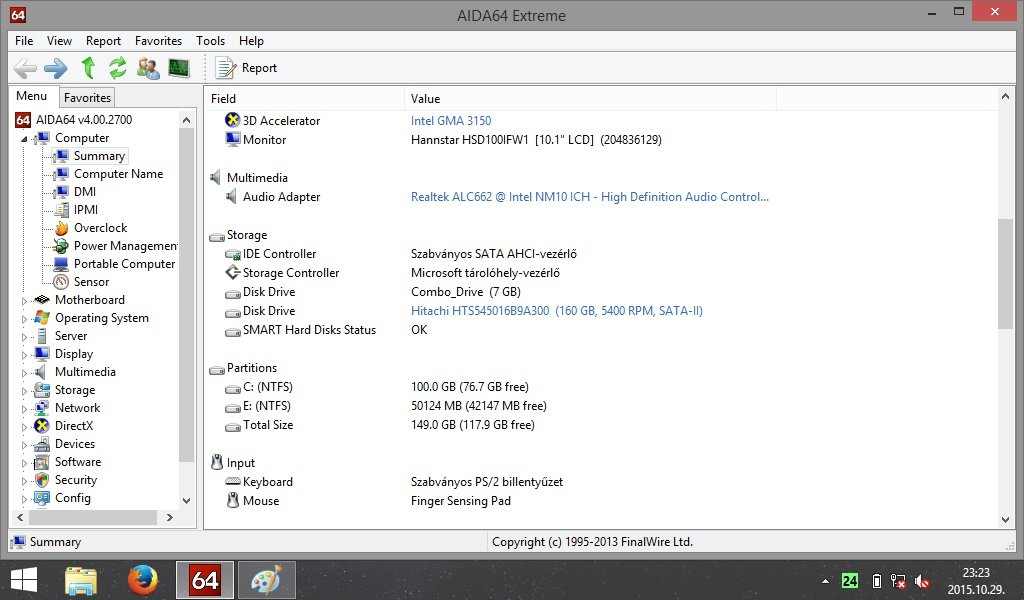
Task: Select the Security shield icon in the tree
Action: 42,480
